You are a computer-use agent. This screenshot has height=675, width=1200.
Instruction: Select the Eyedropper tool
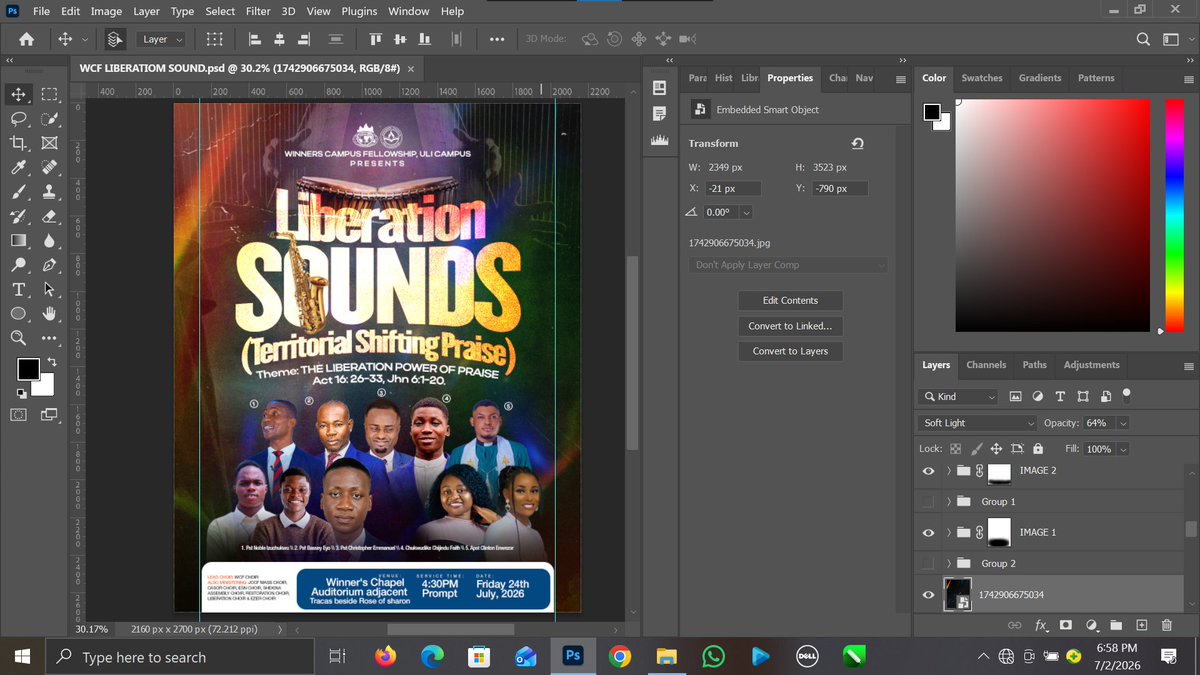pos(18,167)
